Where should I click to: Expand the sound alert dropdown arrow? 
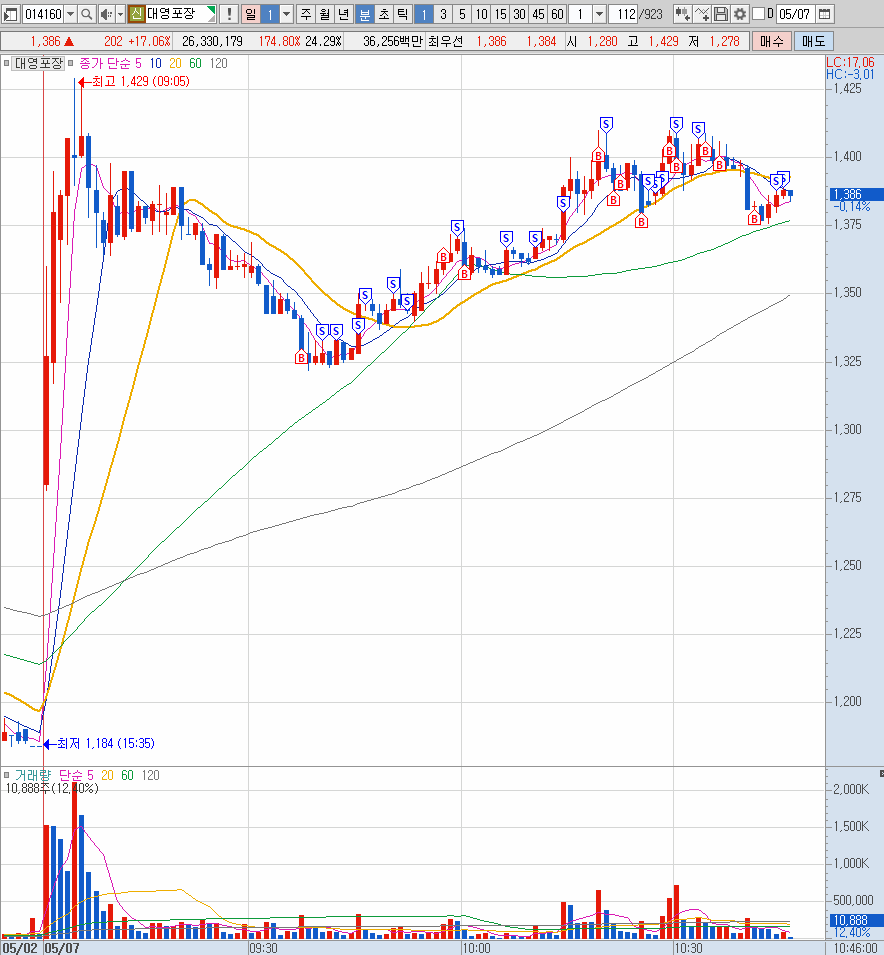[x=120, y=14]
